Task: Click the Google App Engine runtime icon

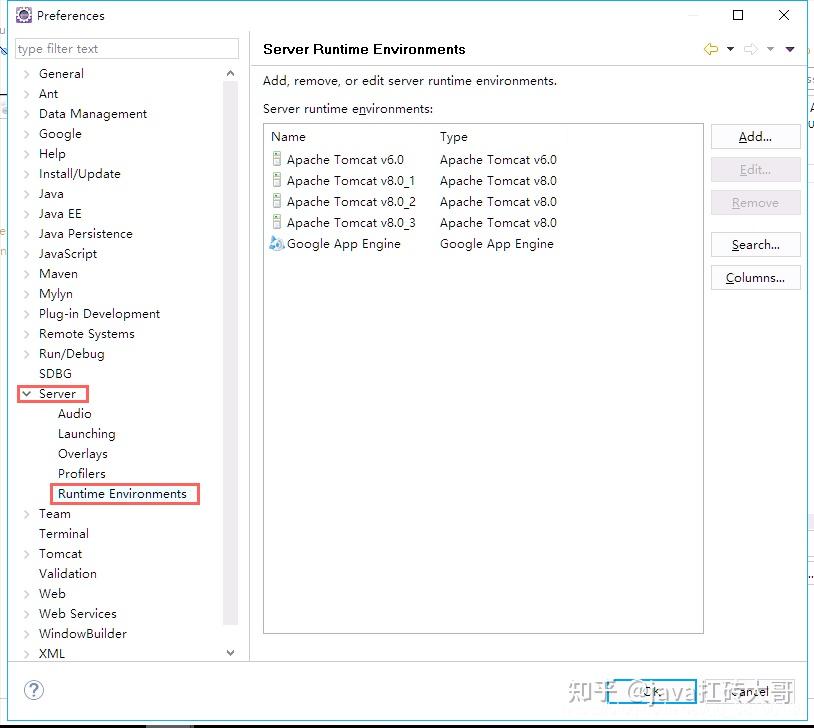Action: click(277, 243)
